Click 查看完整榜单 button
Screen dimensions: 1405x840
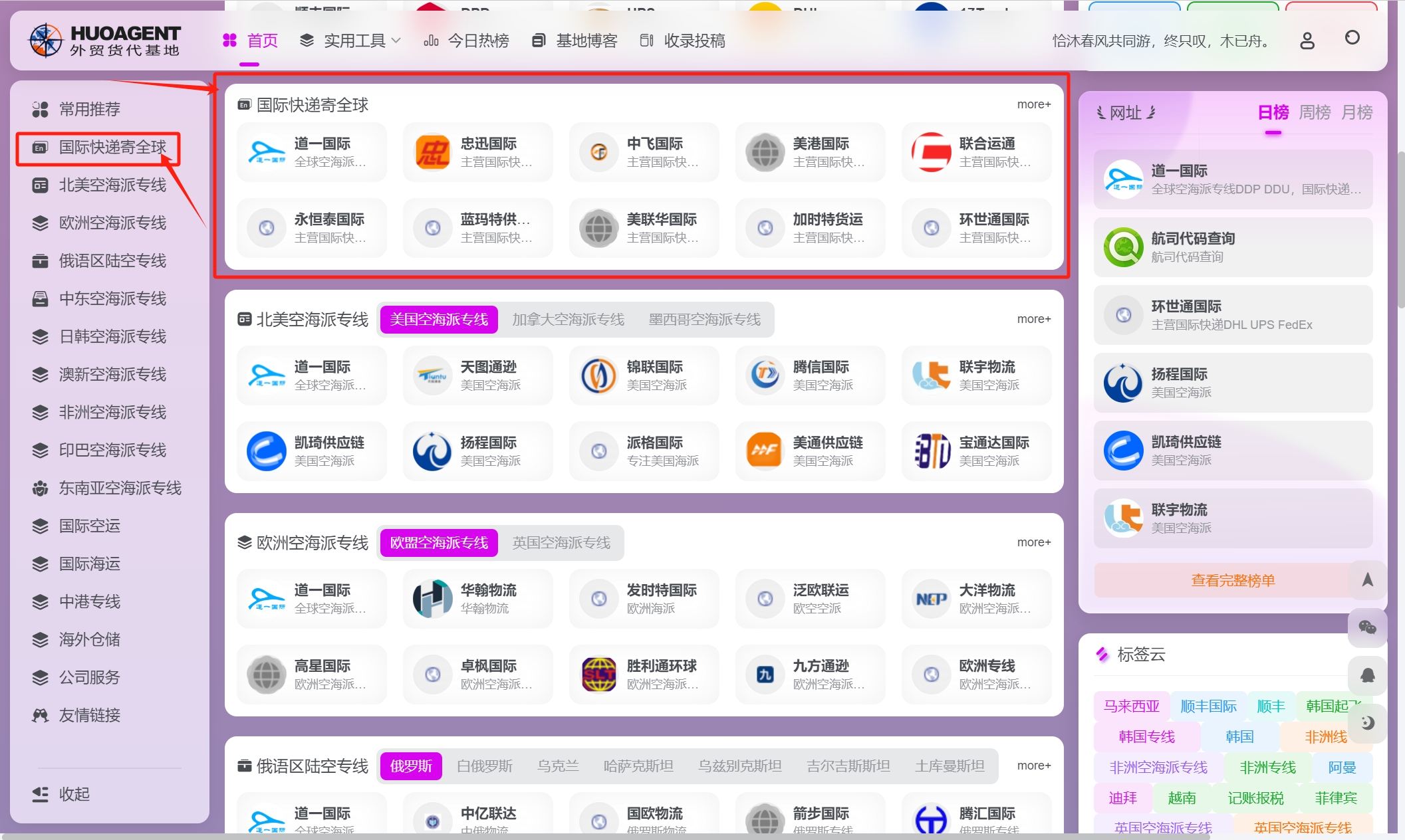(1233, 580)
